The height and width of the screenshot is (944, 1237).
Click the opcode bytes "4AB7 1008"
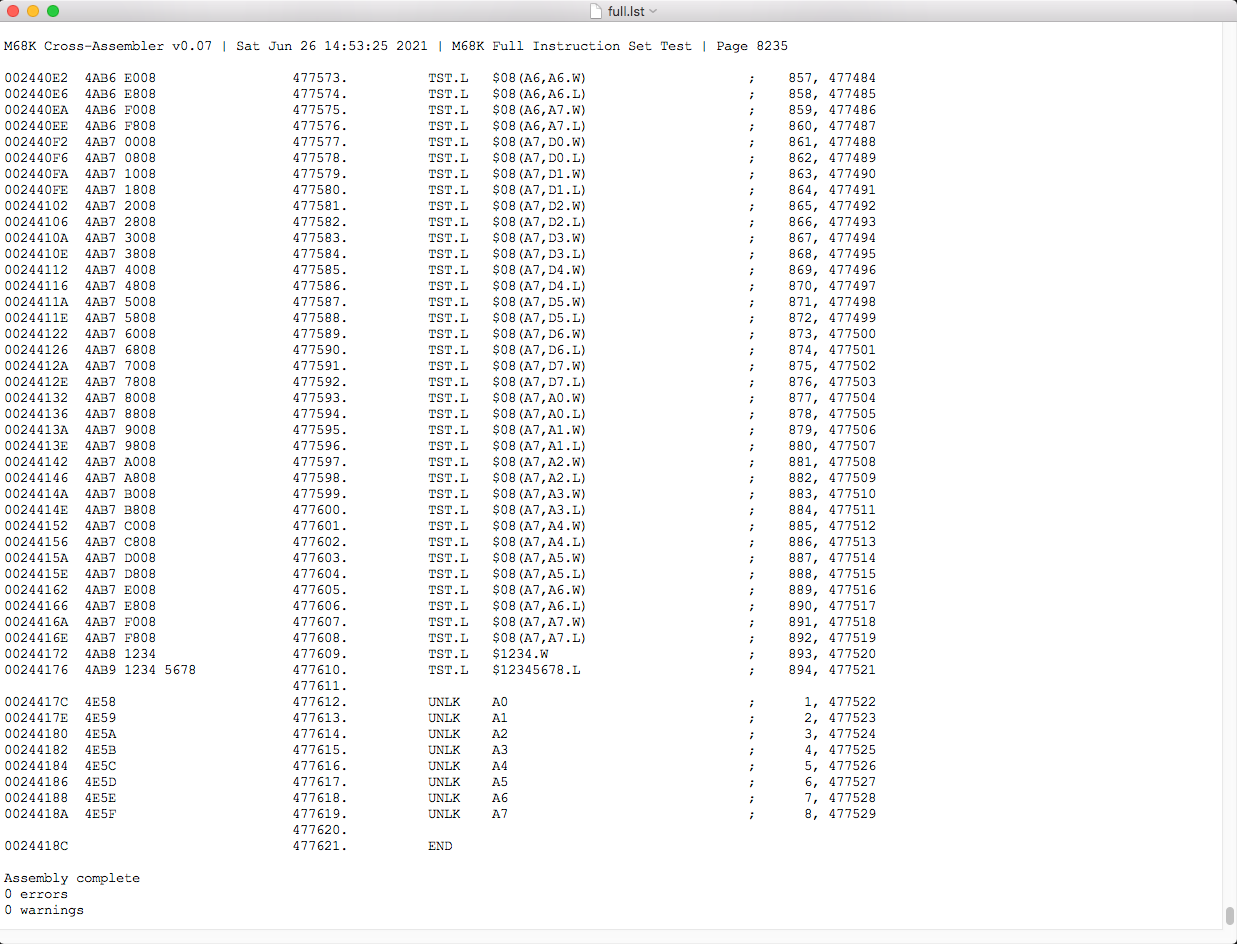[x=120, y=174]
